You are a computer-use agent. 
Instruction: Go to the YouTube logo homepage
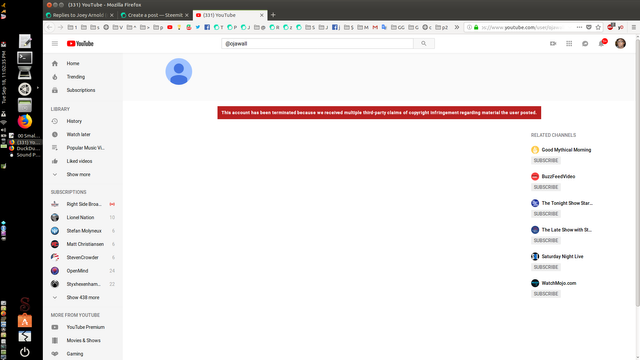[x=80, y=44]
